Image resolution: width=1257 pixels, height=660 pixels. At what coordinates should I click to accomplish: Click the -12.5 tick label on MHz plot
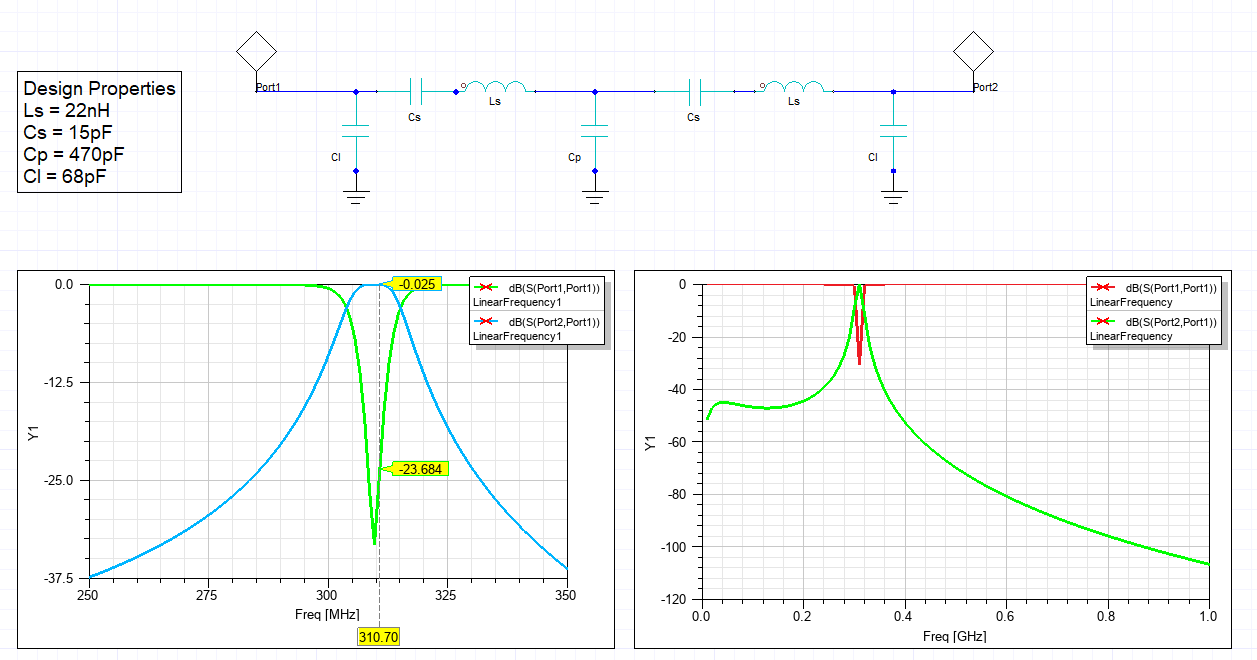tap(57, 383)
